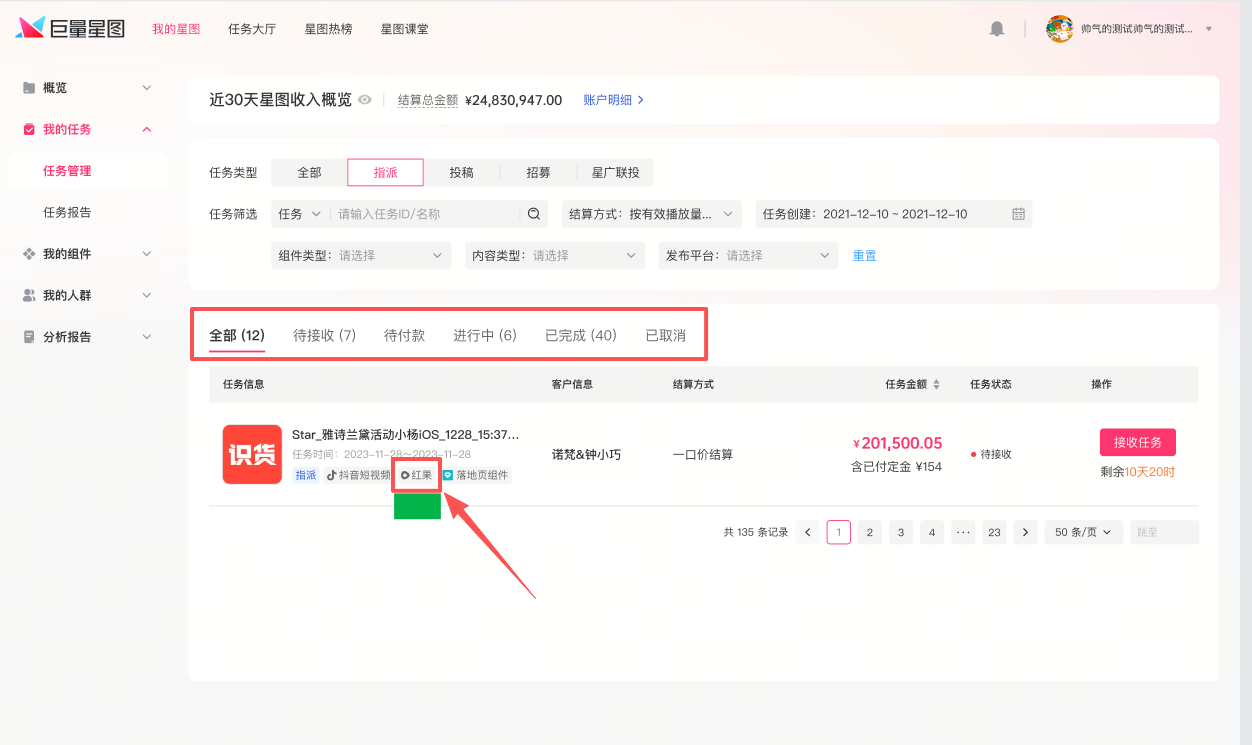Viewport: 1252px width, 745px height.
Task: Expand 我的组件 sidebar section
Action: click(87, 254)
